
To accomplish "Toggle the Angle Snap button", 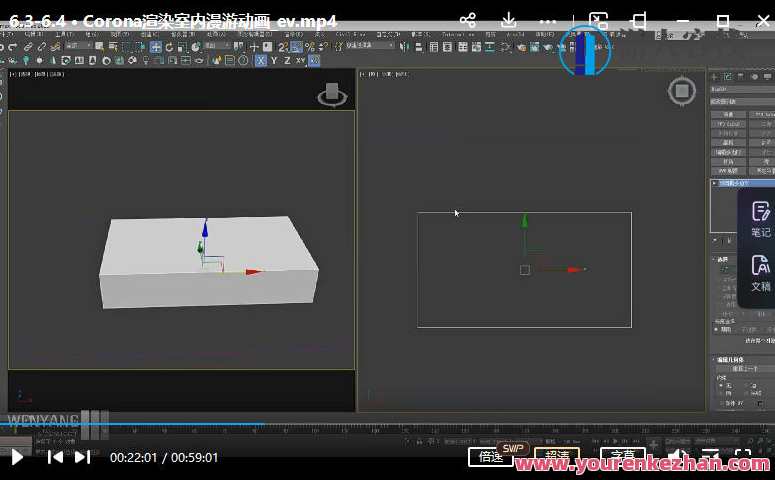I will point(297,47).
